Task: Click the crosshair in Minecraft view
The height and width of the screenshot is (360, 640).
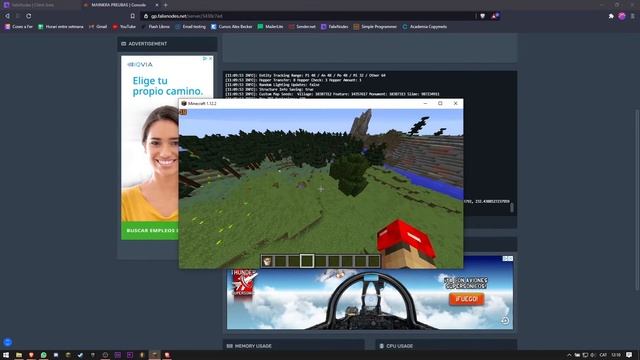Action: pyautogui.click(x=321, y=189)
